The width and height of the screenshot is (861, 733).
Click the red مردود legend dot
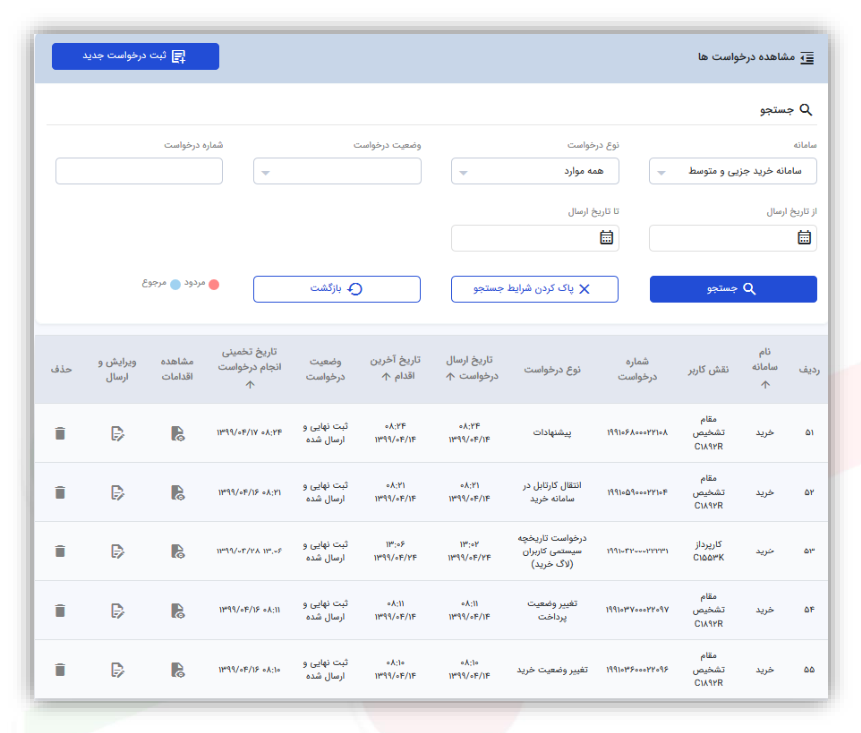[x=214, y=284]
